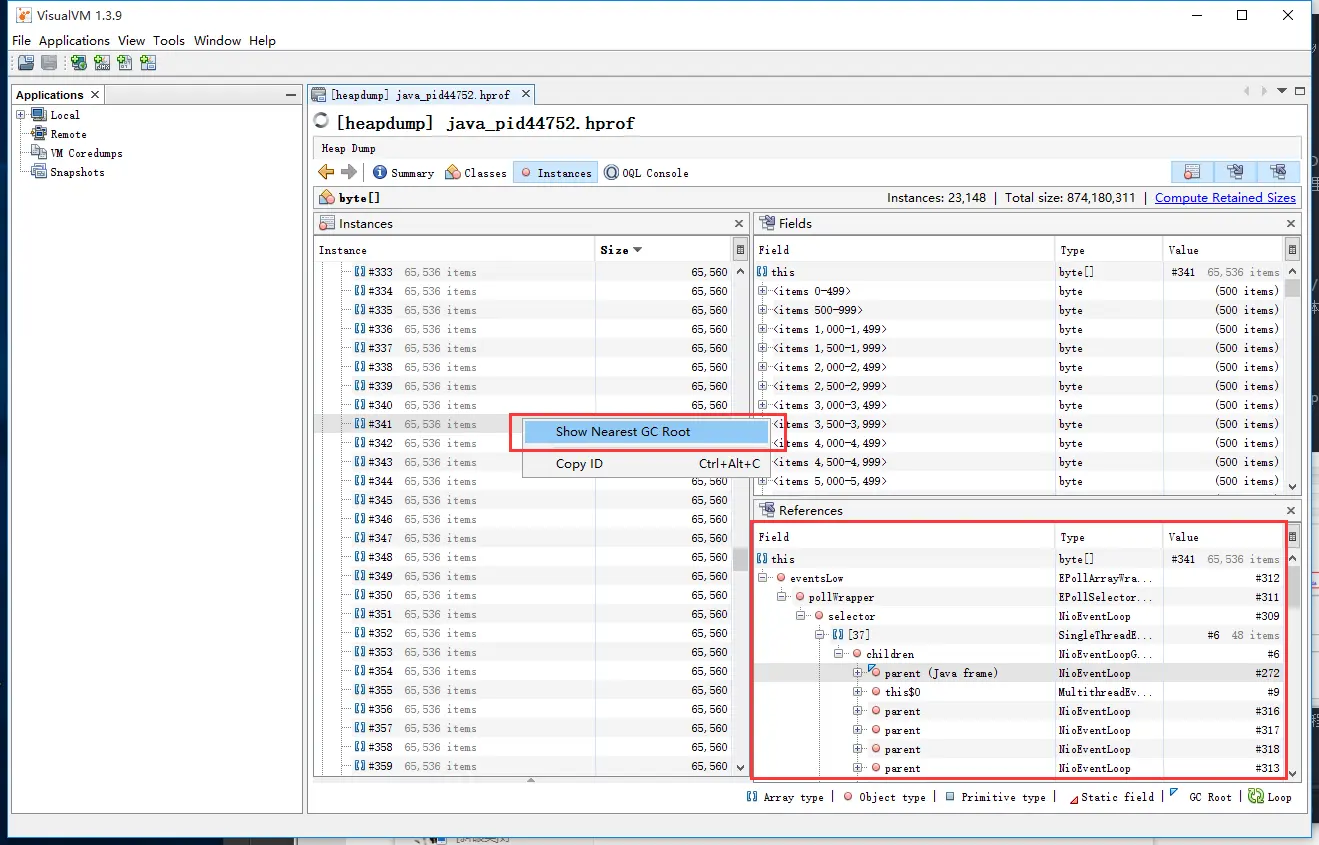1319x845 pixels.
Task: Click the Instances table vertical scrollbar thumb
Action: [740, 558]
